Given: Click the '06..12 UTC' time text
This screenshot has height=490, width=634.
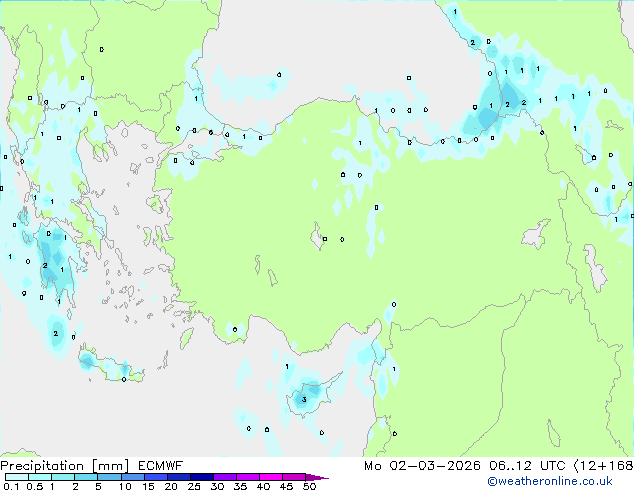Looking at the screenshot, I should 527,466.
